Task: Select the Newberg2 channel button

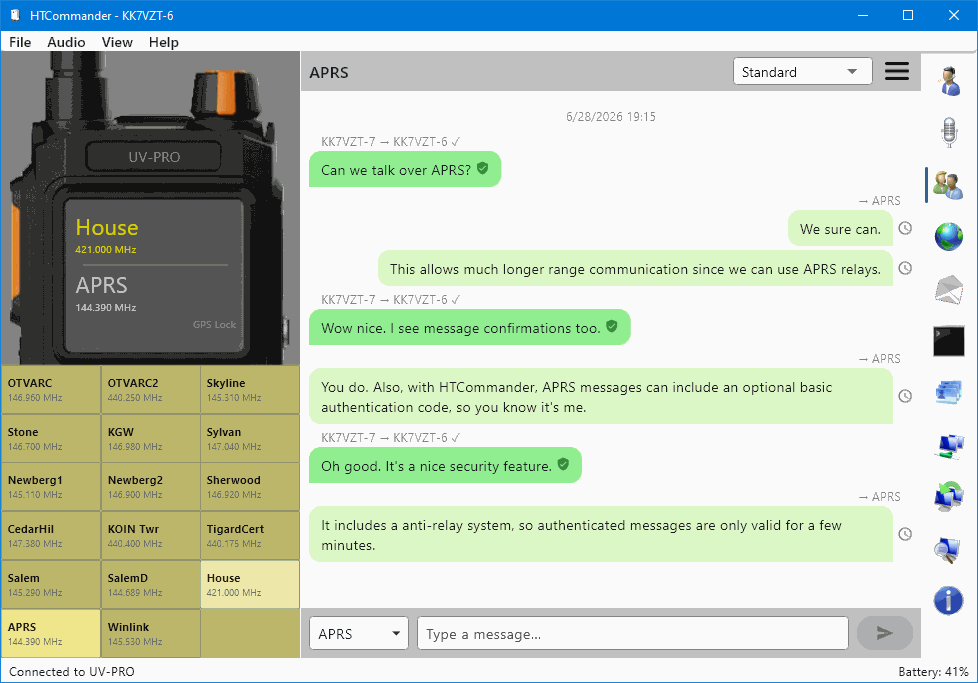Action: coord(150,487)
